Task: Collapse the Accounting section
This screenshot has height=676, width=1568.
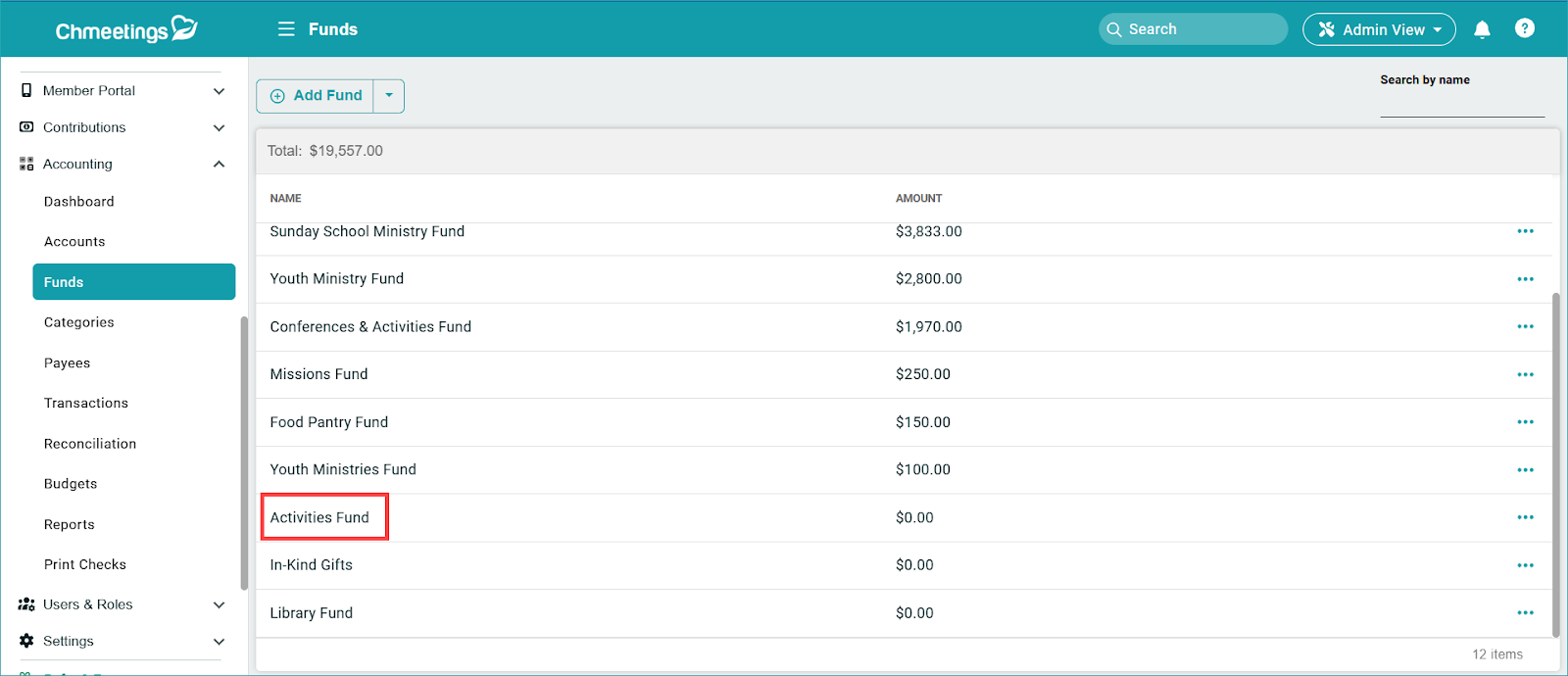Action: pyautogui.click(x=219, y=165)
